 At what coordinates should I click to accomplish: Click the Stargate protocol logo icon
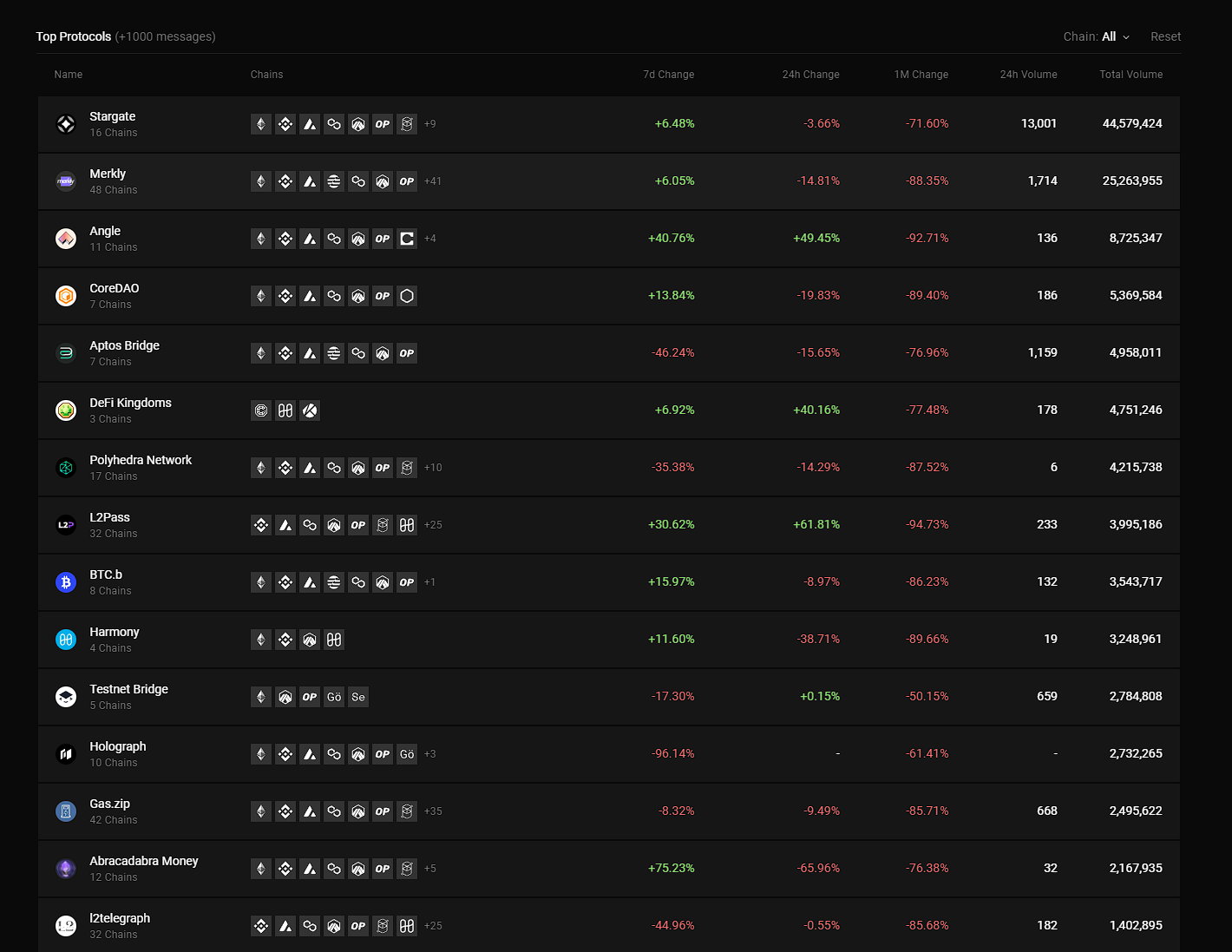click(66, 124)
